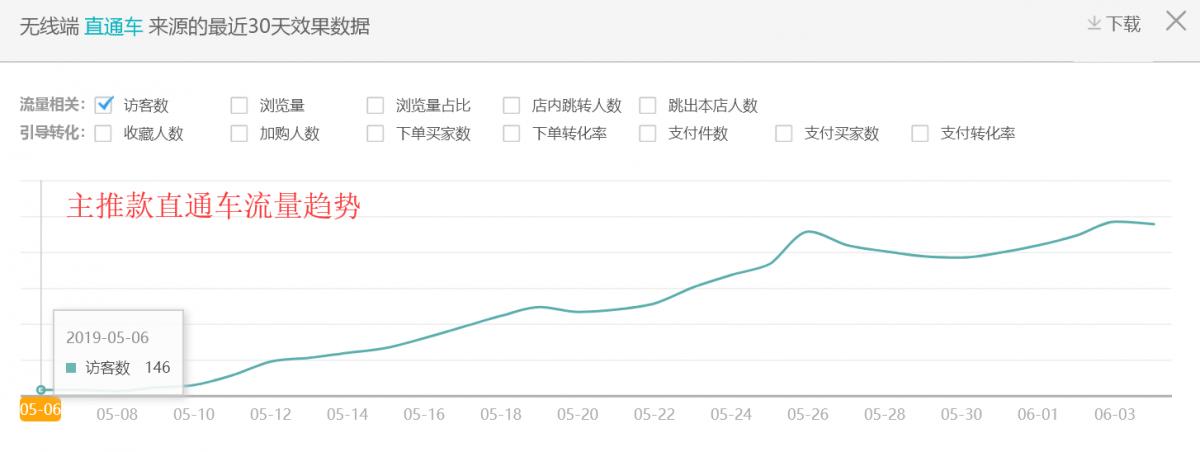The width and height of the screenshot is (1200, 452).
Task: Click the 06-01 axis date label
Action: point(1037,412)
